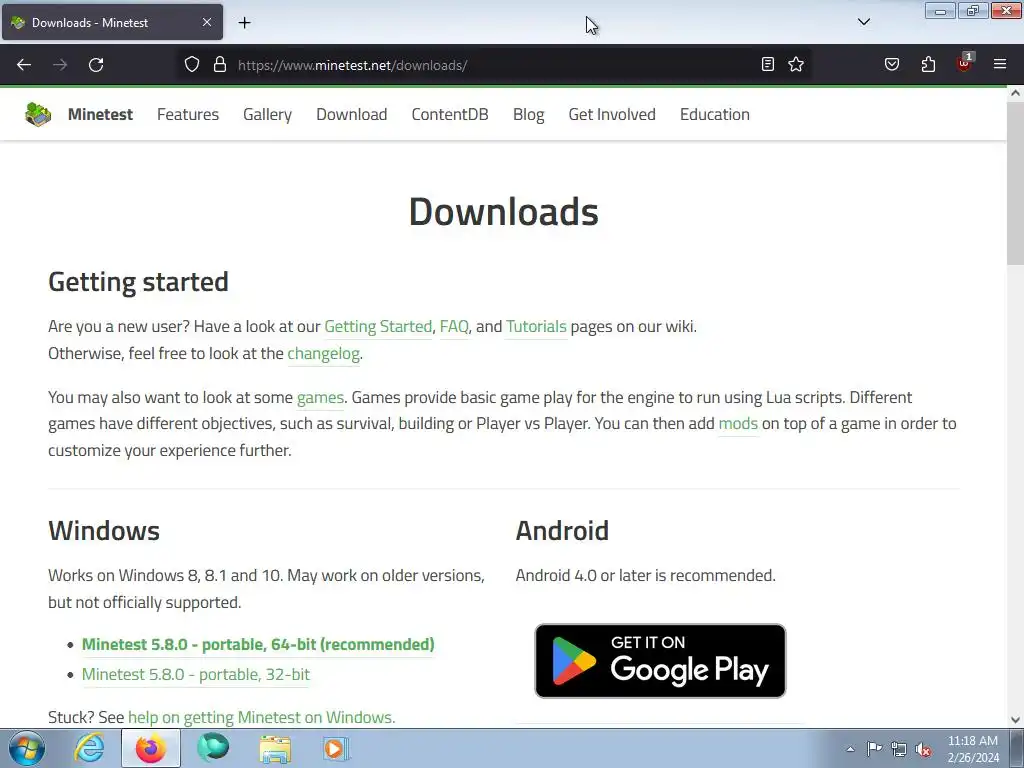The width and height of the screenshot is (1024, 768).
Task: Open uBlock Origin extension icon
Action: [x=965, y=63]
